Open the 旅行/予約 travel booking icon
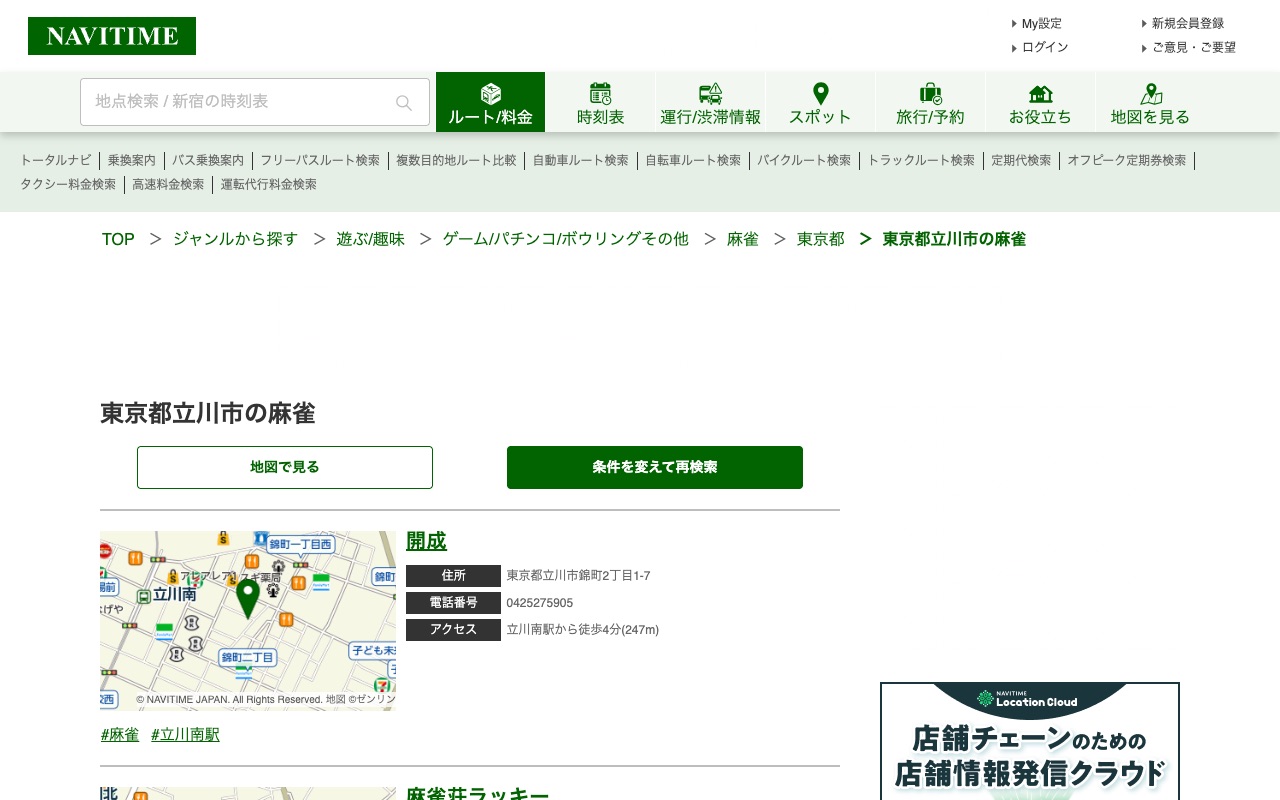 (x=930, y=93)
